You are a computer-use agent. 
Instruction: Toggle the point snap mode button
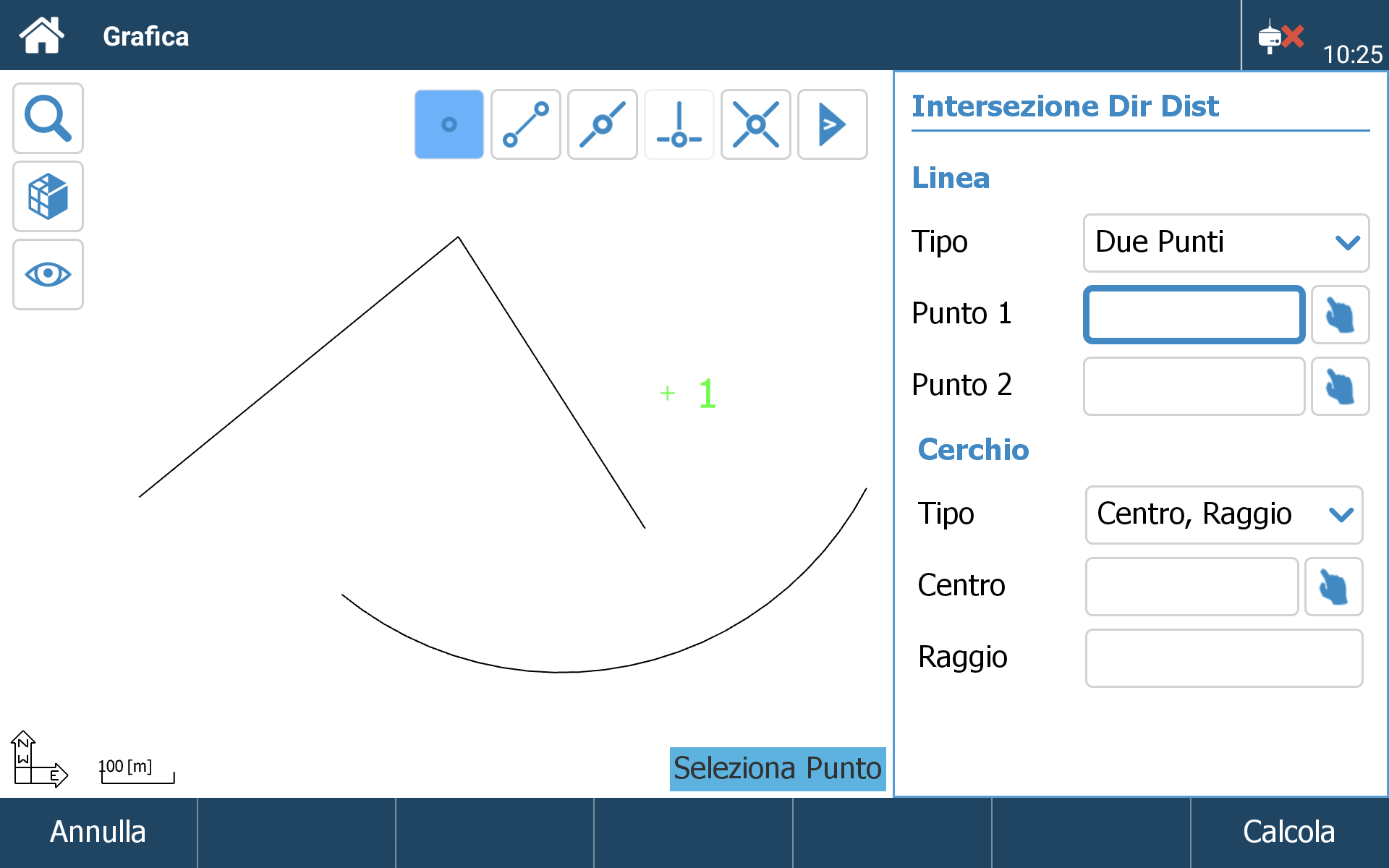pos(449,124)
